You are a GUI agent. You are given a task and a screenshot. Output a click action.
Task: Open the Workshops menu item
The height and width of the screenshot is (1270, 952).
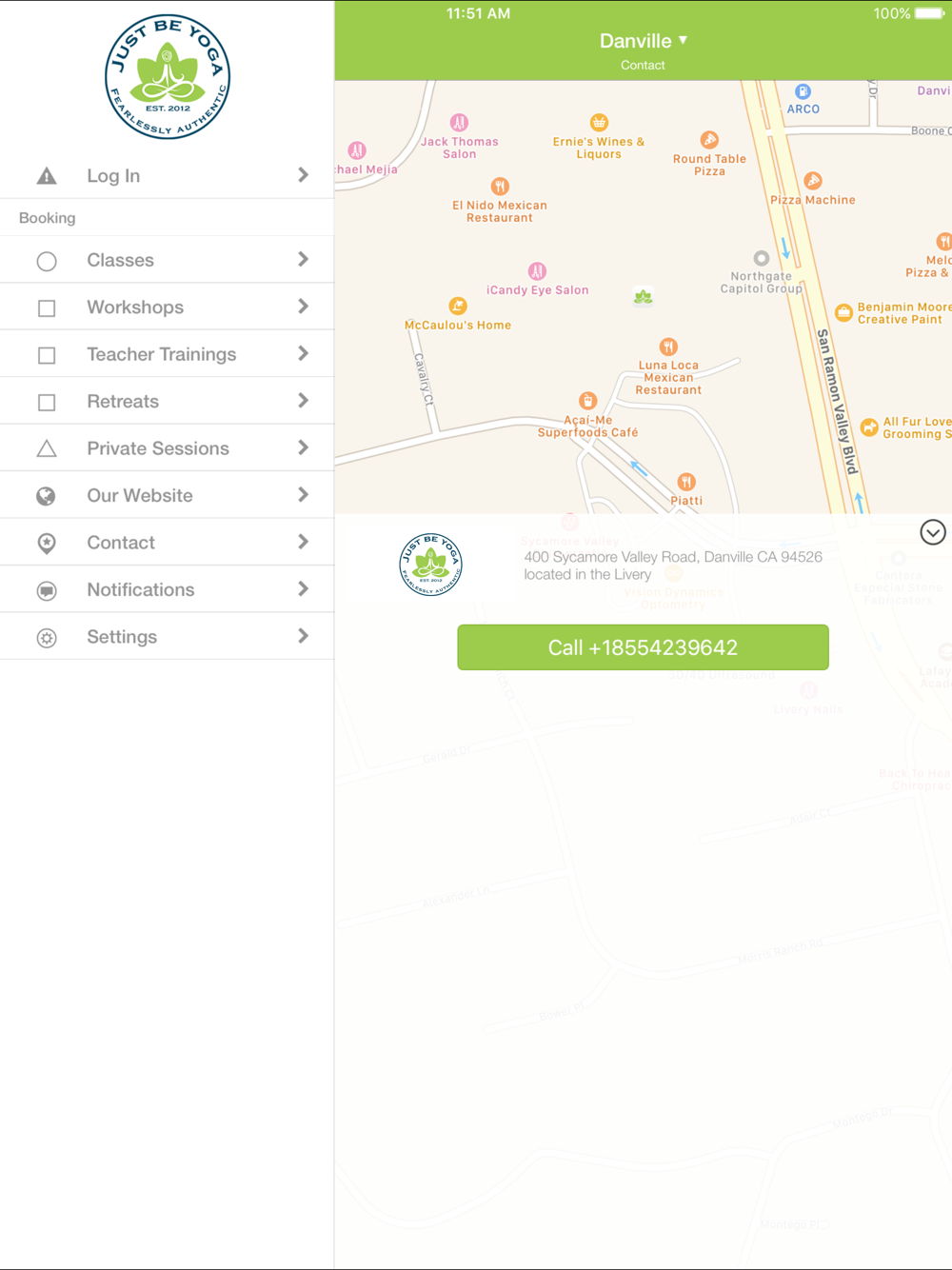(167, 307)
